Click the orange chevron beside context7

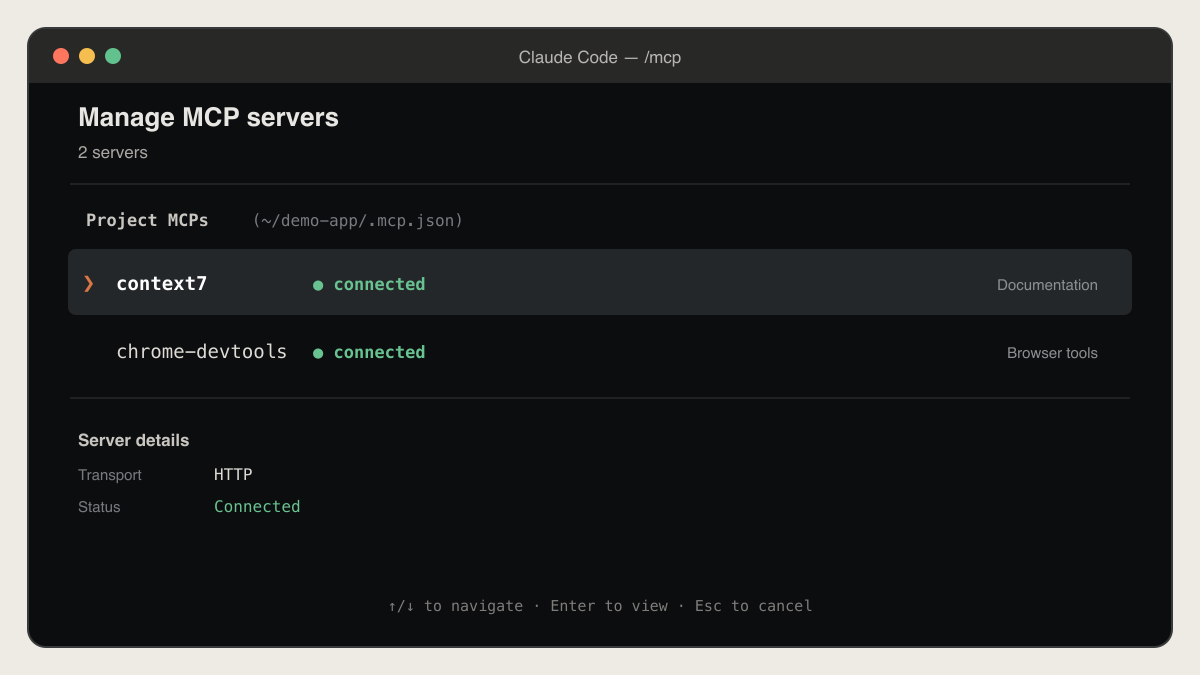pos(88,284)
